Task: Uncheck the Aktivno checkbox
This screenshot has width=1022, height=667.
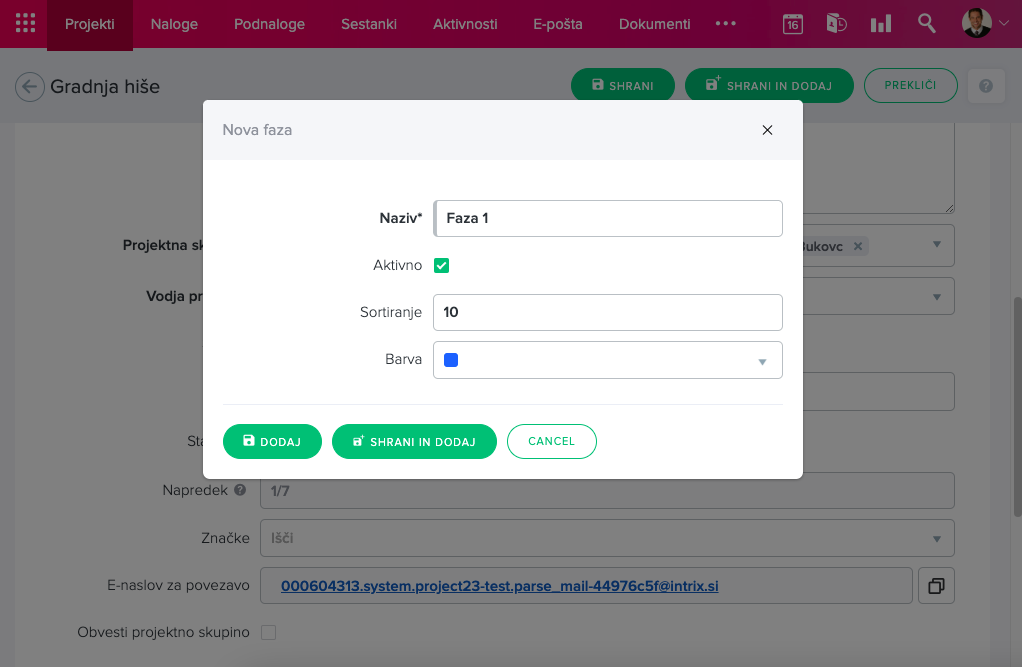Action: [x=441, y=266]
